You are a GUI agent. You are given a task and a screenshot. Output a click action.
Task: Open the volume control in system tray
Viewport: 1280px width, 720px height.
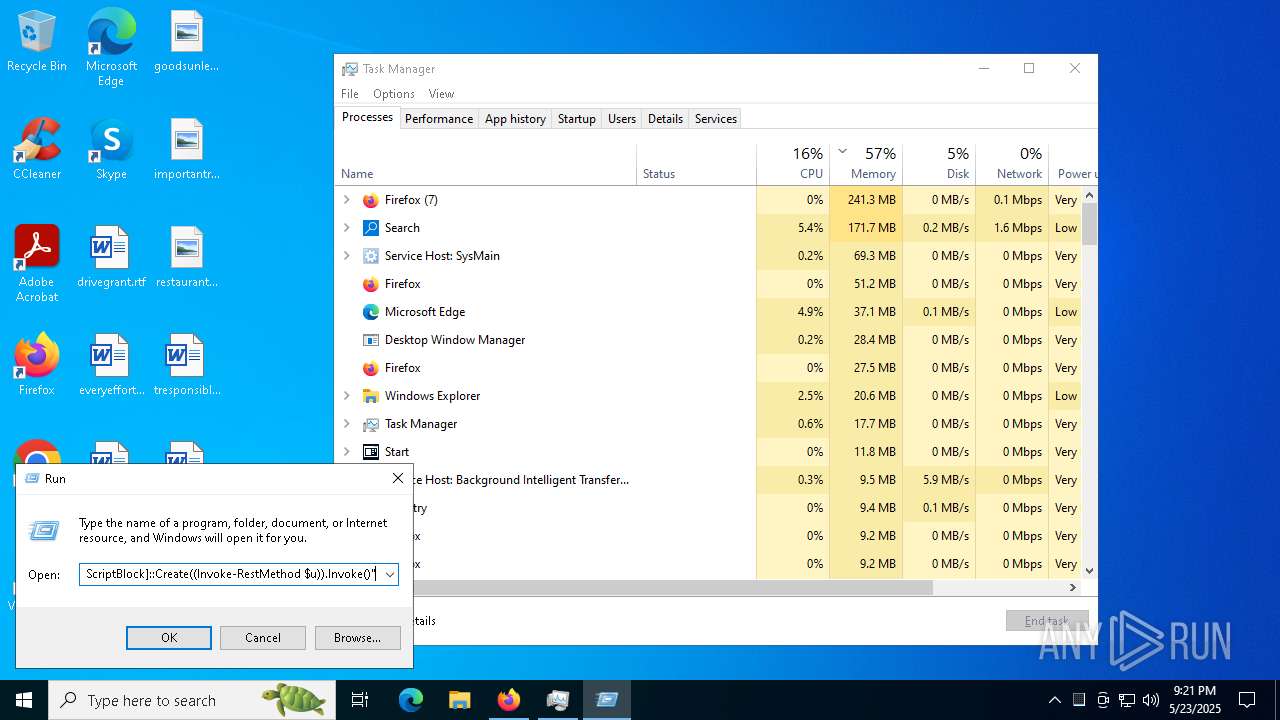(1151, 700)
